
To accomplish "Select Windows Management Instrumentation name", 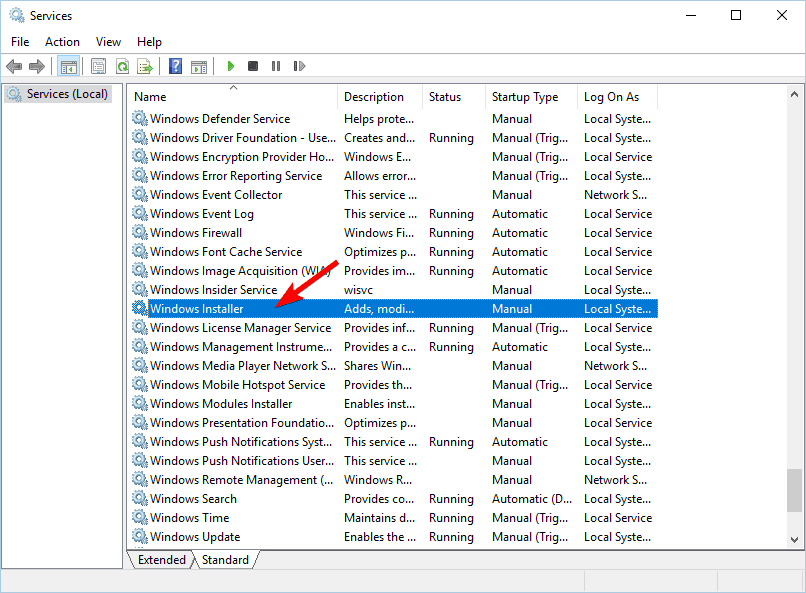I will point(241,347).
